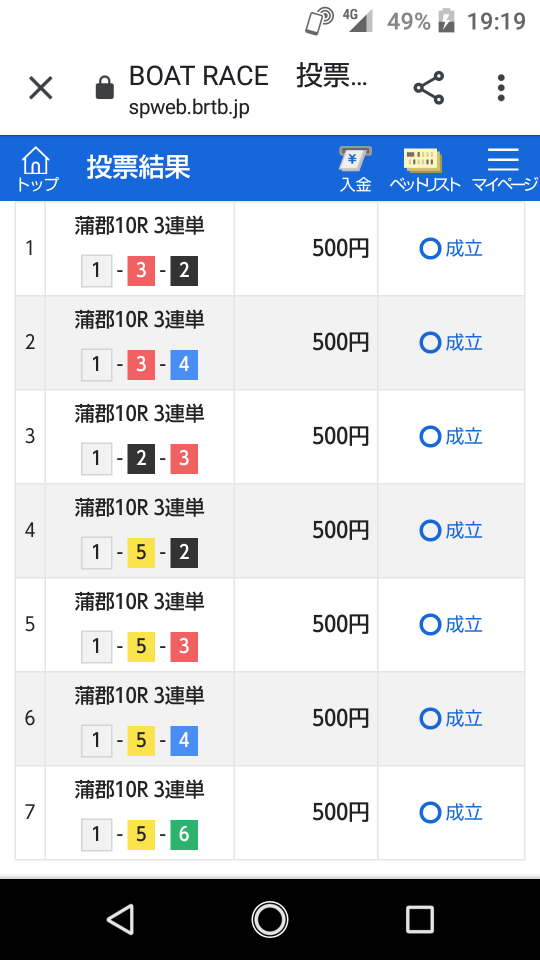This screenshot has height=960, width=540.
Task: Tap the 500円 amount in row 3
Action: coord(341,437)
